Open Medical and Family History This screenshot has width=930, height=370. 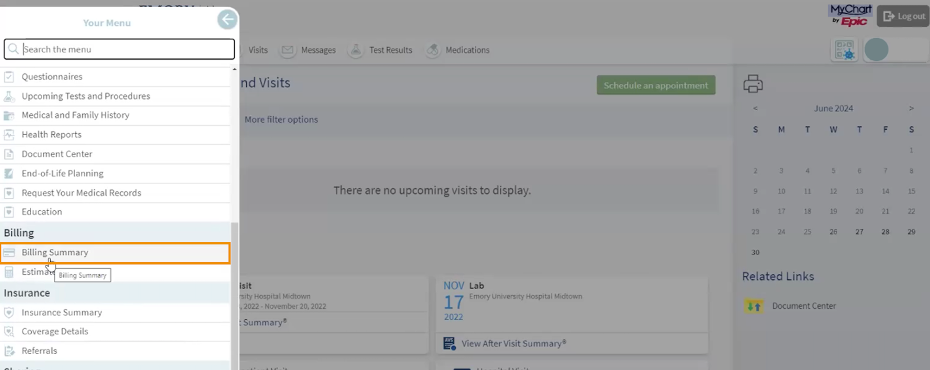point(115,115)
